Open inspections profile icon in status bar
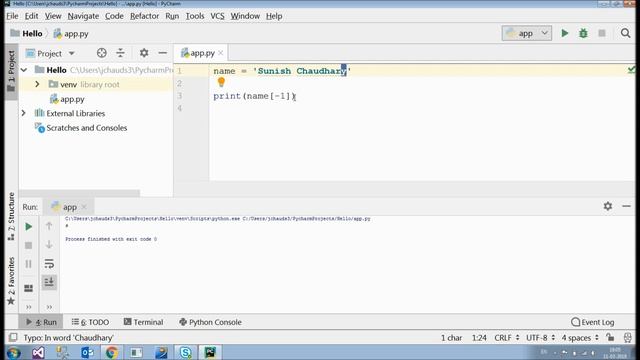The image size is (640, 360). 628,338
